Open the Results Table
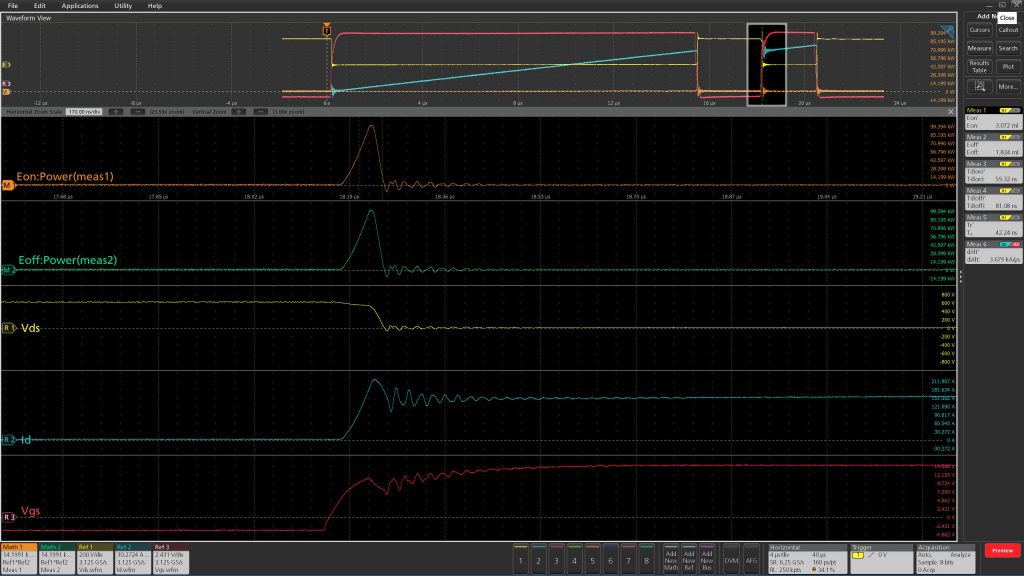The width and height of the screenshot is (1024, 576). click(x=979, y=66)
